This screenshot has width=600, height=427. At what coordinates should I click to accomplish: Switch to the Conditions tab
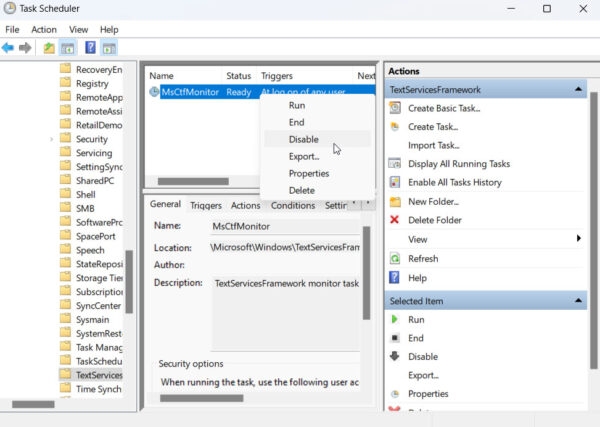[x=293, y=205]
